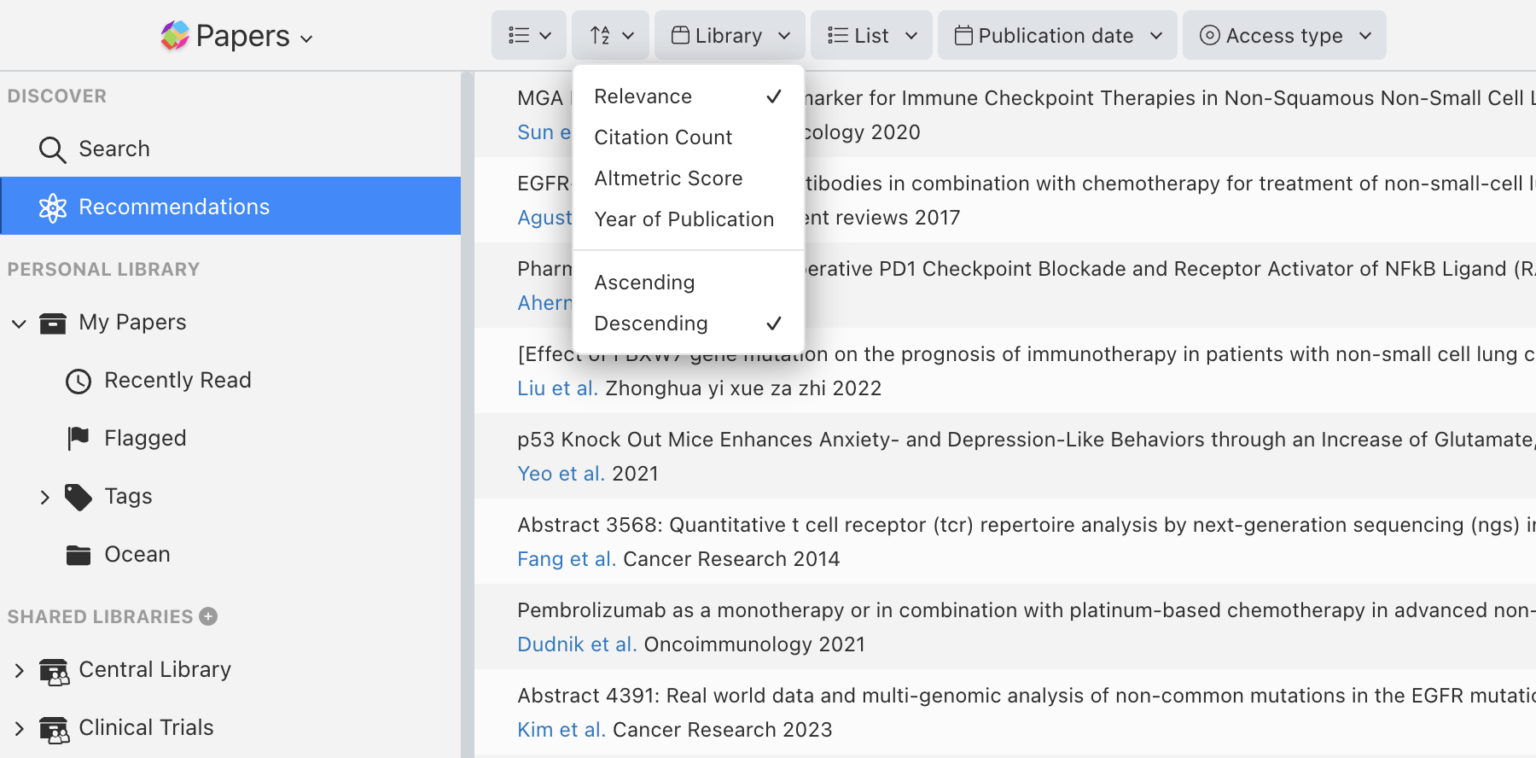Choose Year of Publication sorting
Viewport: 1536px width, 758px height.
(684, 219)
